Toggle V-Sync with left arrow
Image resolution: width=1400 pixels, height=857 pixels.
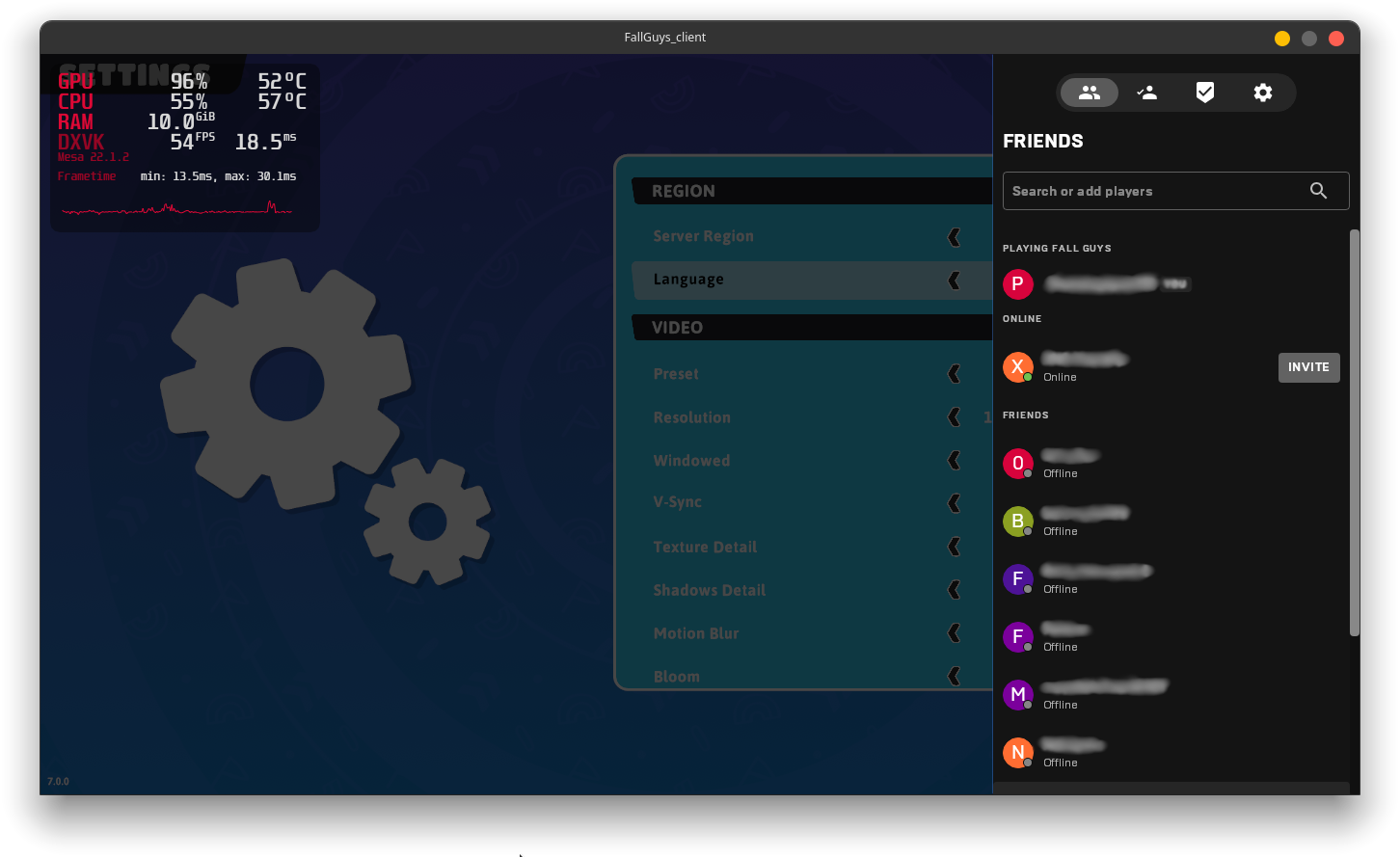pyautogui.click(x=954, y=503)
